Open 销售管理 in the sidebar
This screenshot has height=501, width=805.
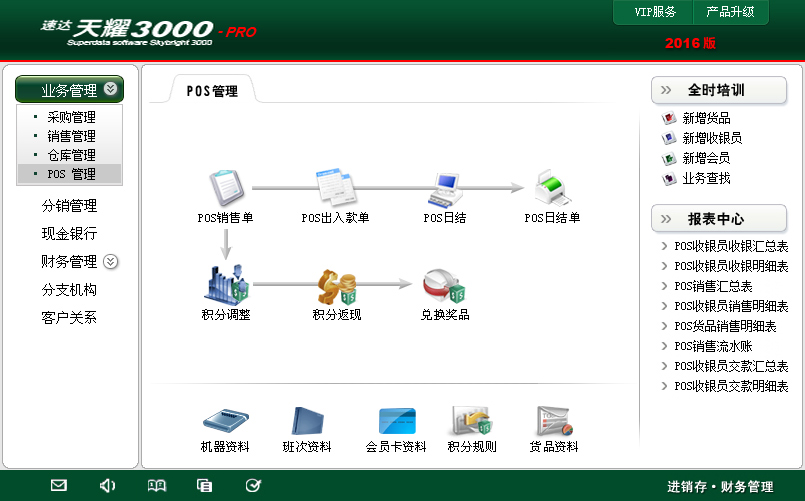point(71,136)
